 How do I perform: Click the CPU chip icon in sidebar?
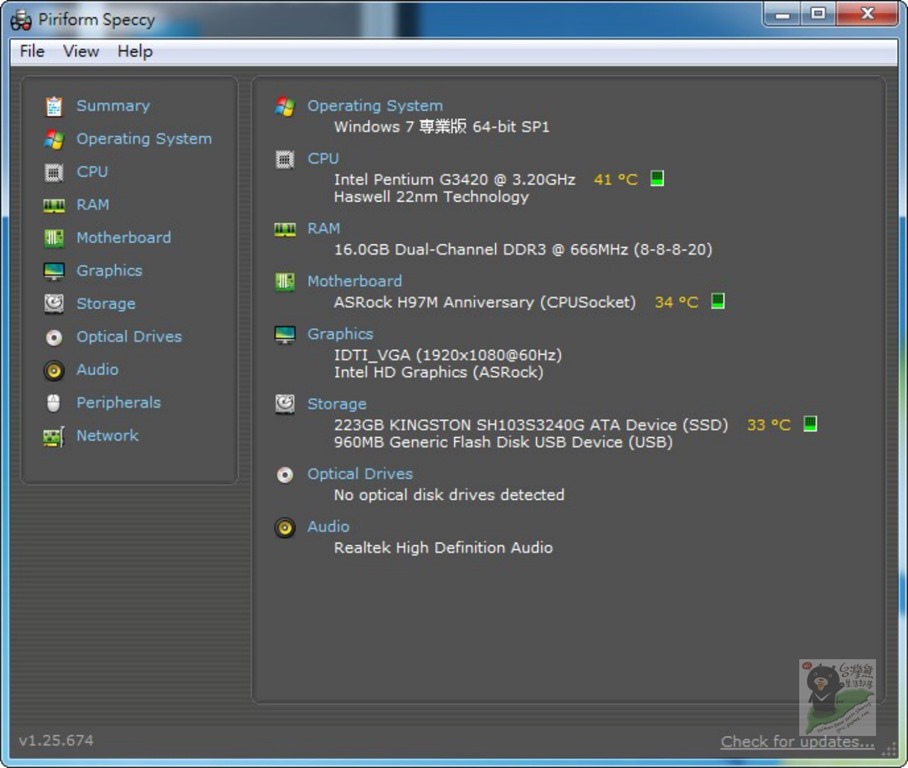pyautogui.click(x=54, y=173)
